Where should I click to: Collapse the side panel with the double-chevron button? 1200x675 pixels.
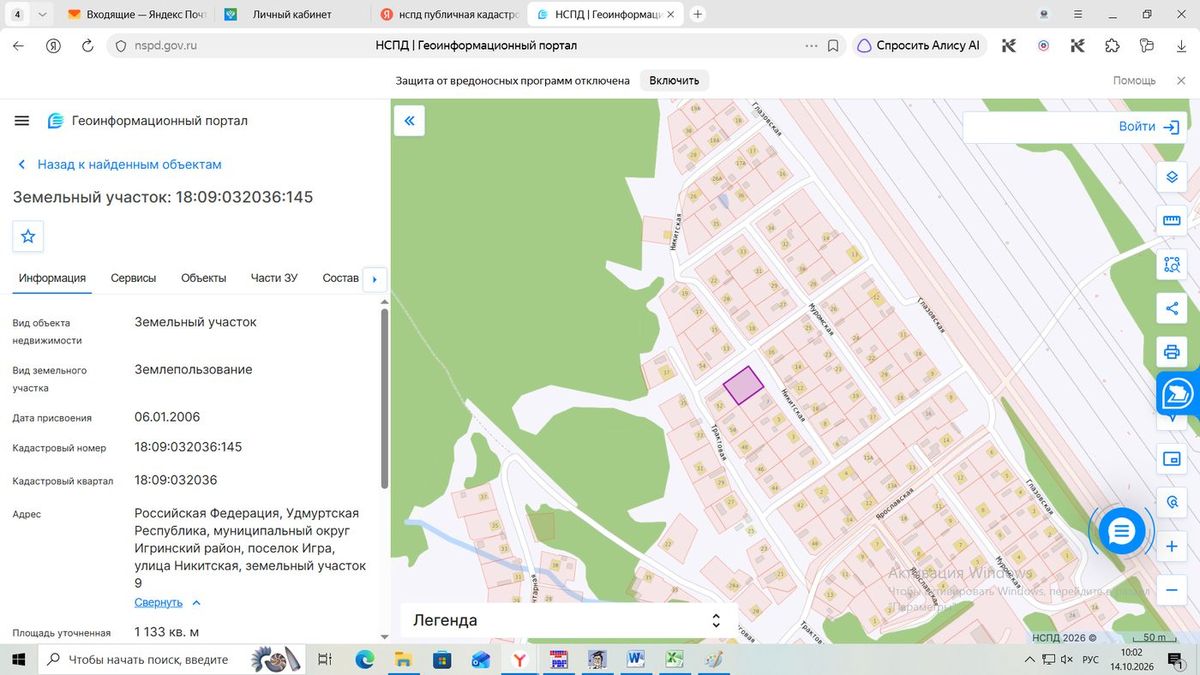tap(409, 121)
